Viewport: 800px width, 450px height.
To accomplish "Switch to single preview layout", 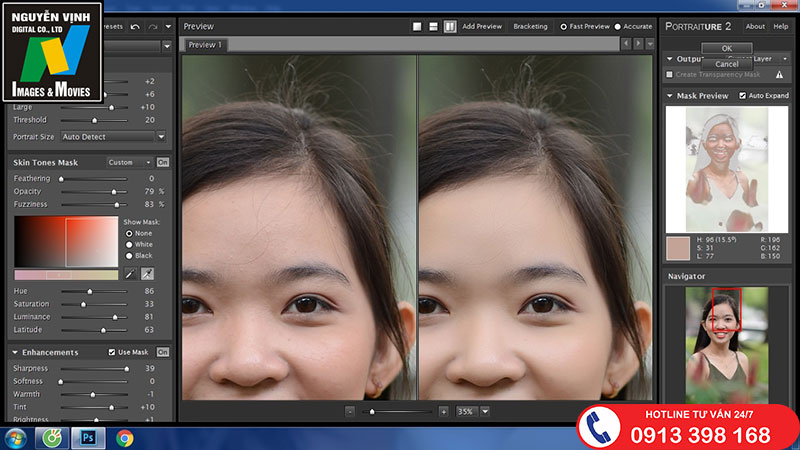I will [417, 27].
